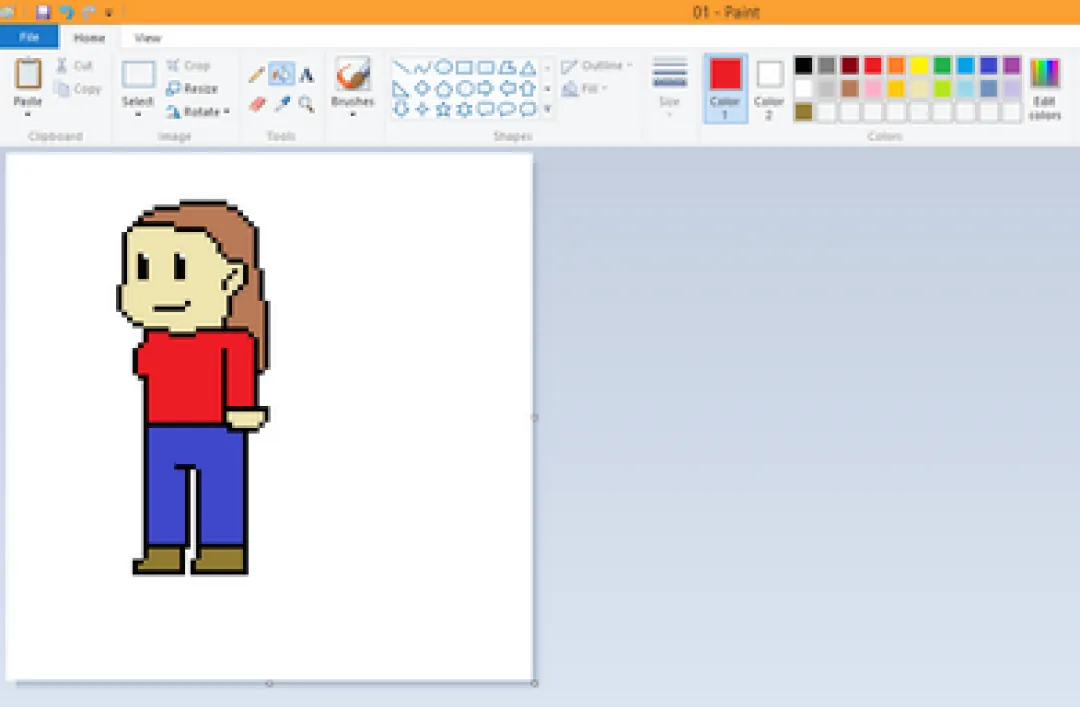Click the Cut button
Image resolution: width=1080 pixels, height=707 pixels.
(x=75, y=65)
